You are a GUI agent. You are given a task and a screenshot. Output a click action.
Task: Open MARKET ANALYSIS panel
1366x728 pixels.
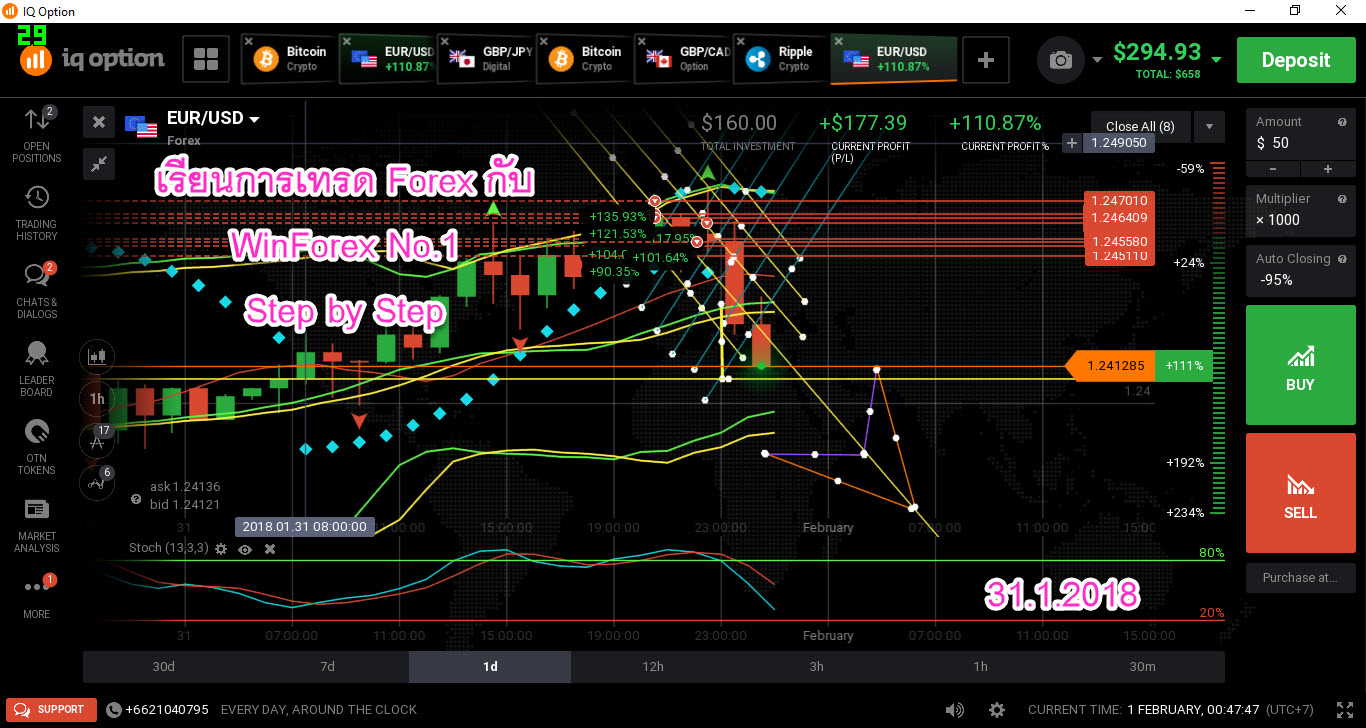36,521
